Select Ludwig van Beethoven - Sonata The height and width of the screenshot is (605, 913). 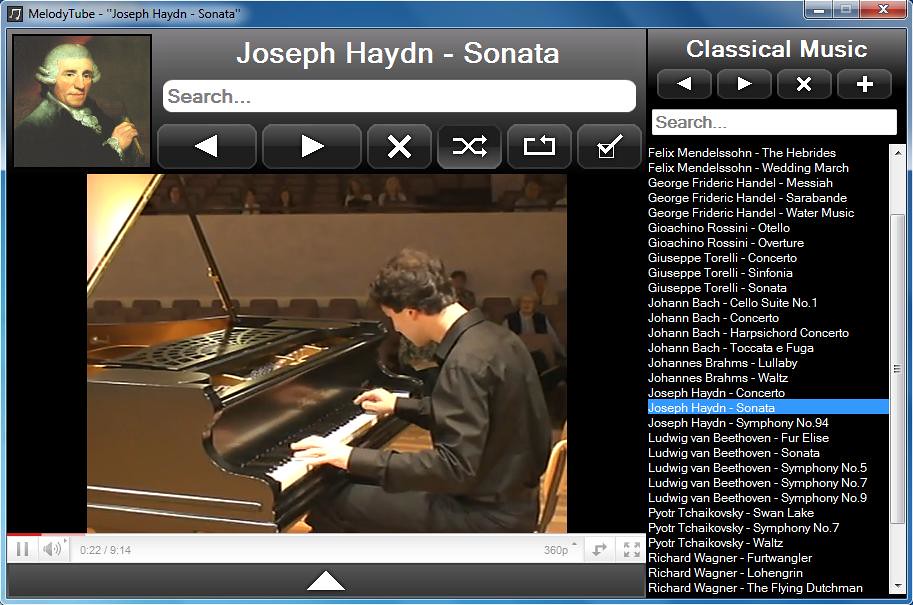click(x=768, y=453)
